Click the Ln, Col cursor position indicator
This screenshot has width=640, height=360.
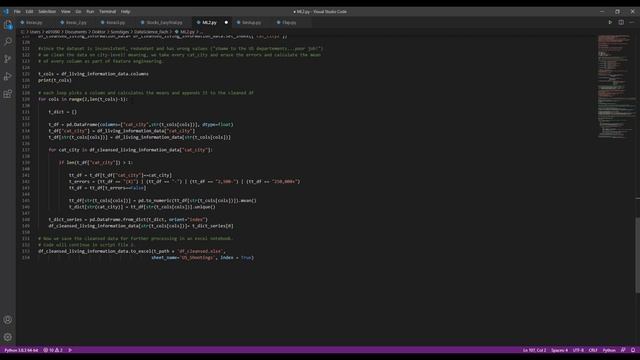(534, 350)
